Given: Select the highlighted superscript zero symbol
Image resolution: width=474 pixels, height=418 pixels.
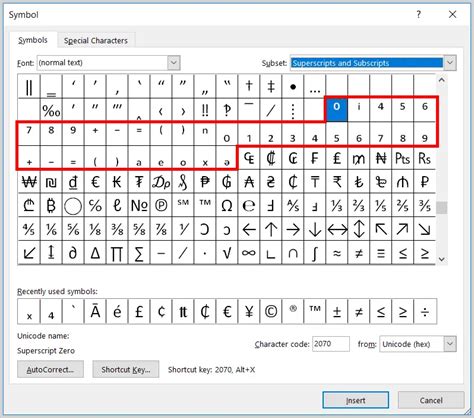Looking at the screenshot, I should (336, 110).
